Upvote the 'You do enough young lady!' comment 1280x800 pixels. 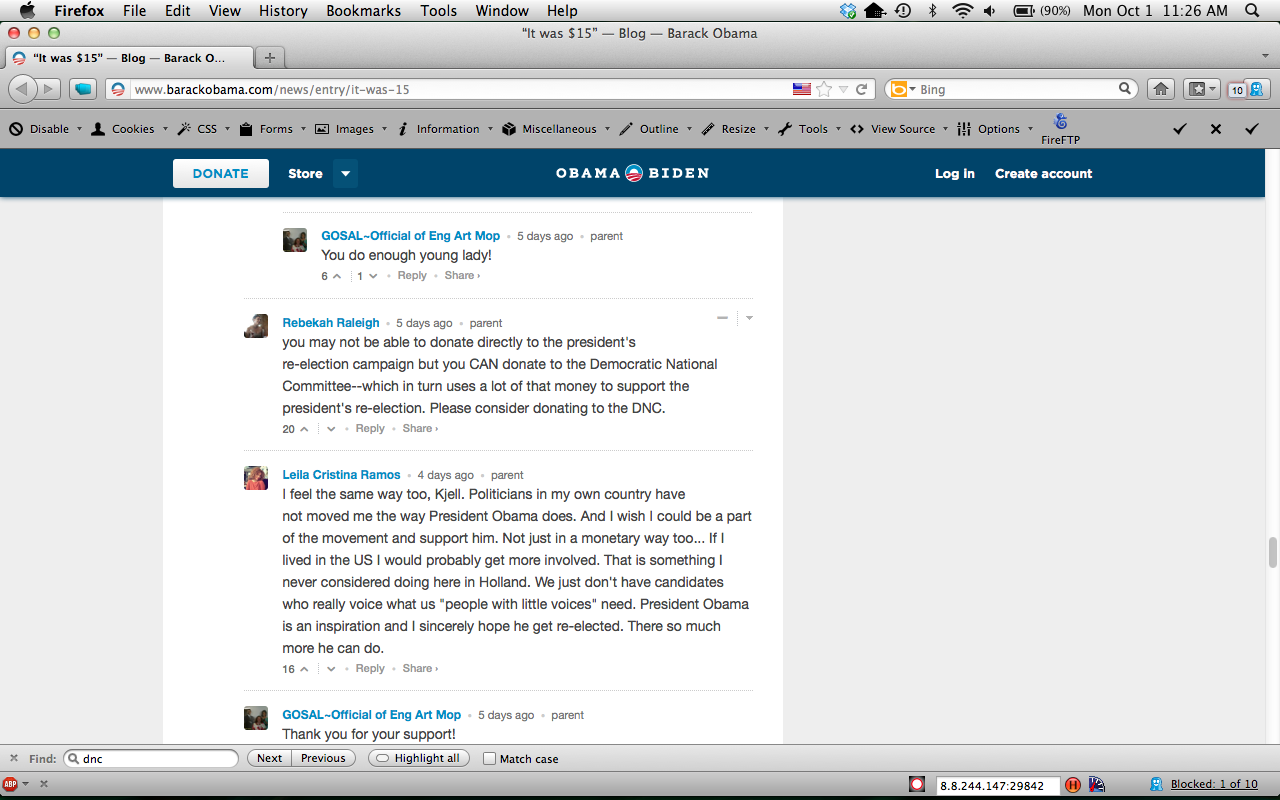click(x=337, y=276)
